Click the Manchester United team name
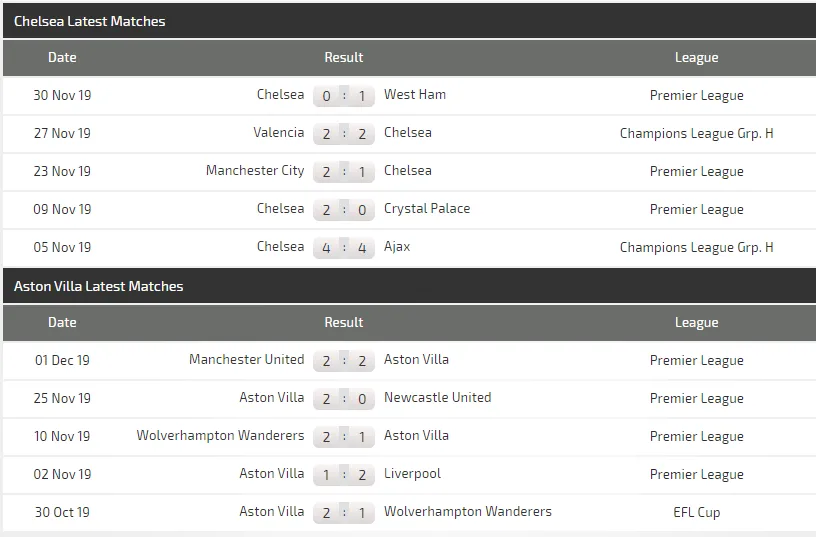The height and width of the screenshot is (537, 816). pos(246,360)
